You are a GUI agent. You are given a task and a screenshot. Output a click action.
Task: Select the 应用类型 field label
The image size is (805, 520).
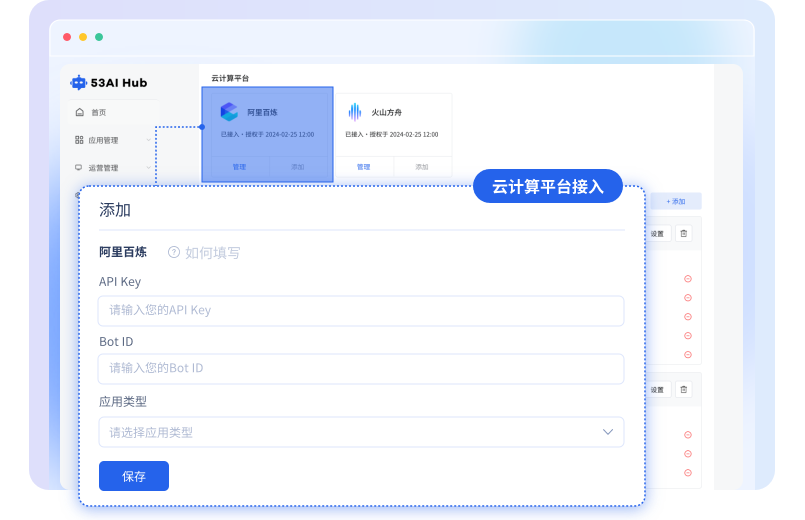coord(123,401)
